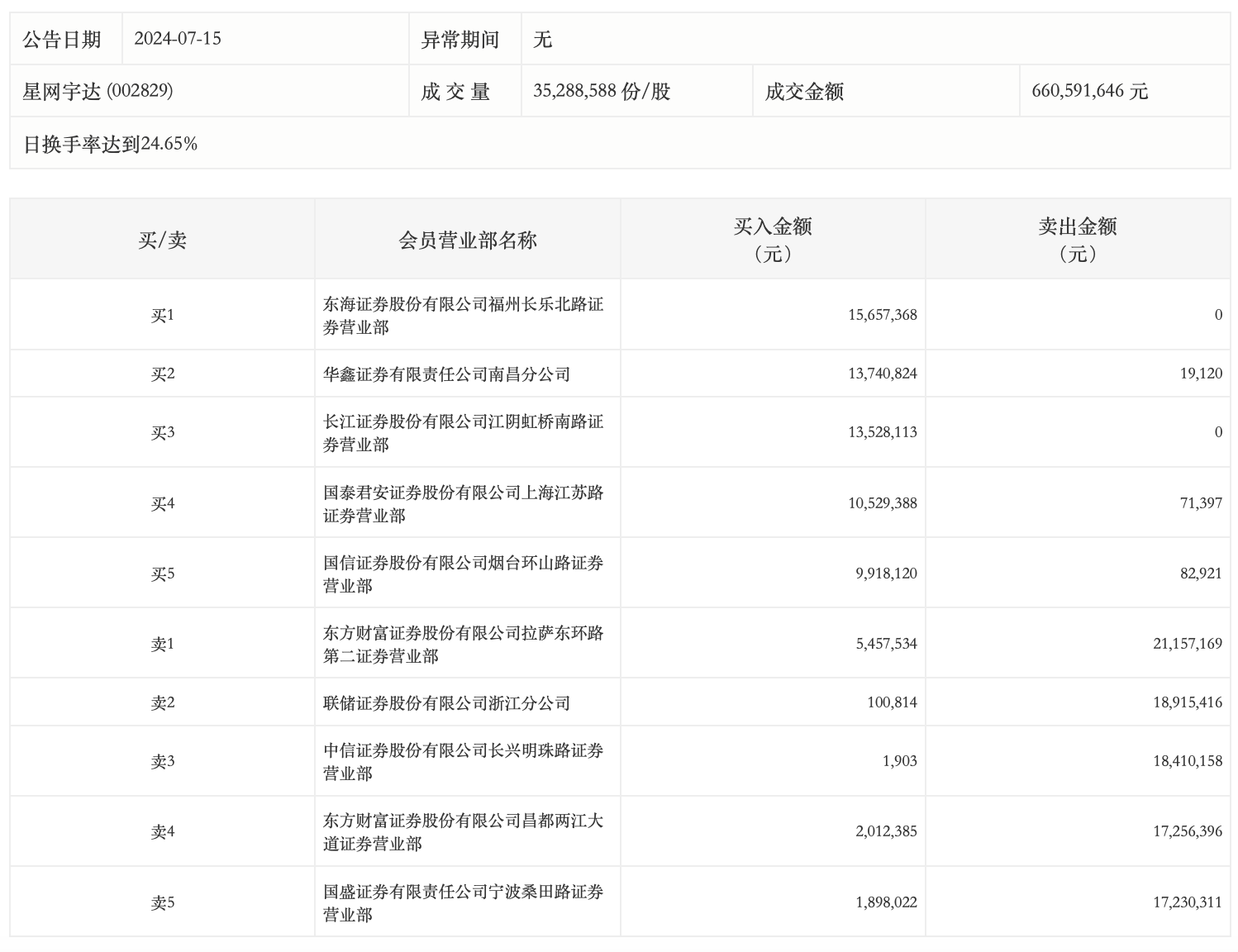1238x952 pixels.
Task: Select stock name 星网宇达 (002829)
Action: [x=98, y=91]
